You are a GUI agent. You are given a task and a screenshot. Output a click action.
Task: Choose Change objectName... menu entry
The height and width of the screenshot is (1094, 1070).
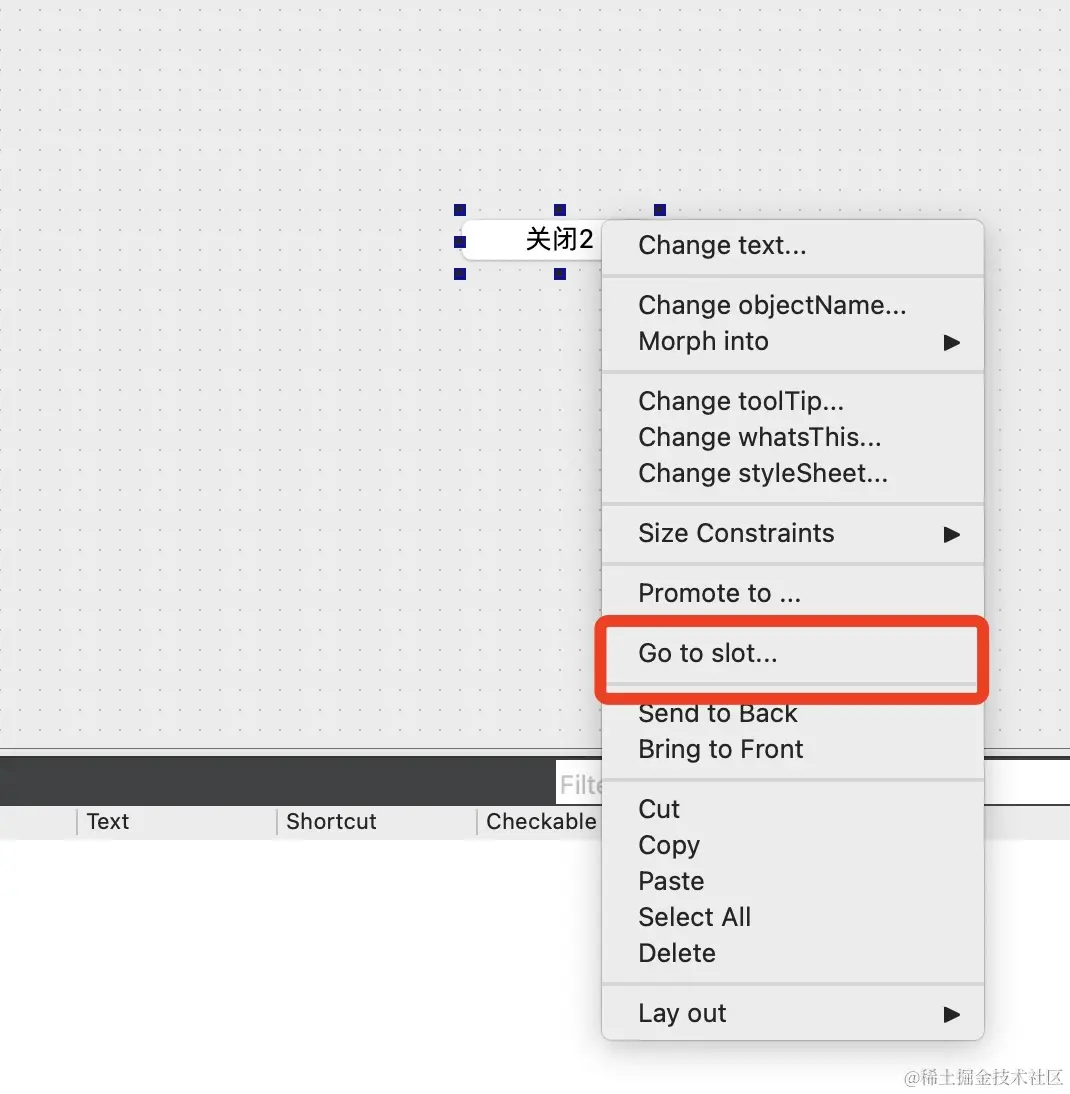[792, 306]
